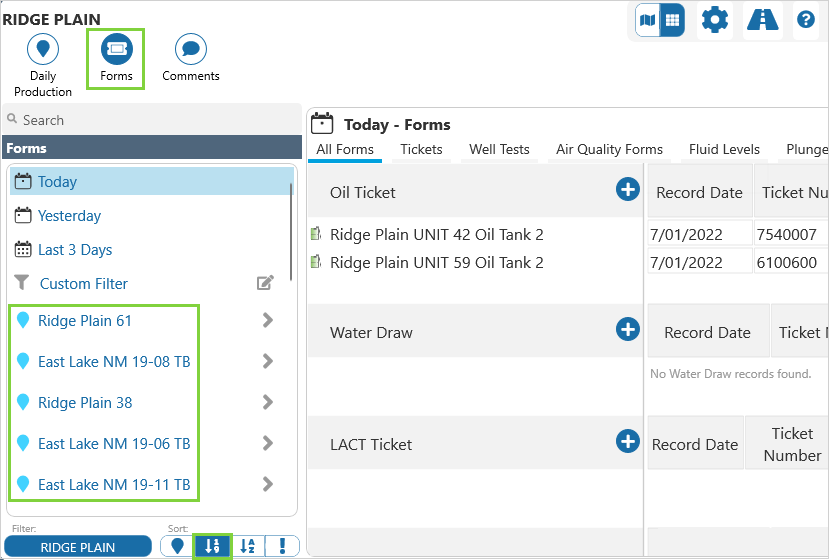The width and height of the screenshot is (829, 560).
Task: Switch to map view toggle
Action: pos(648,20)
